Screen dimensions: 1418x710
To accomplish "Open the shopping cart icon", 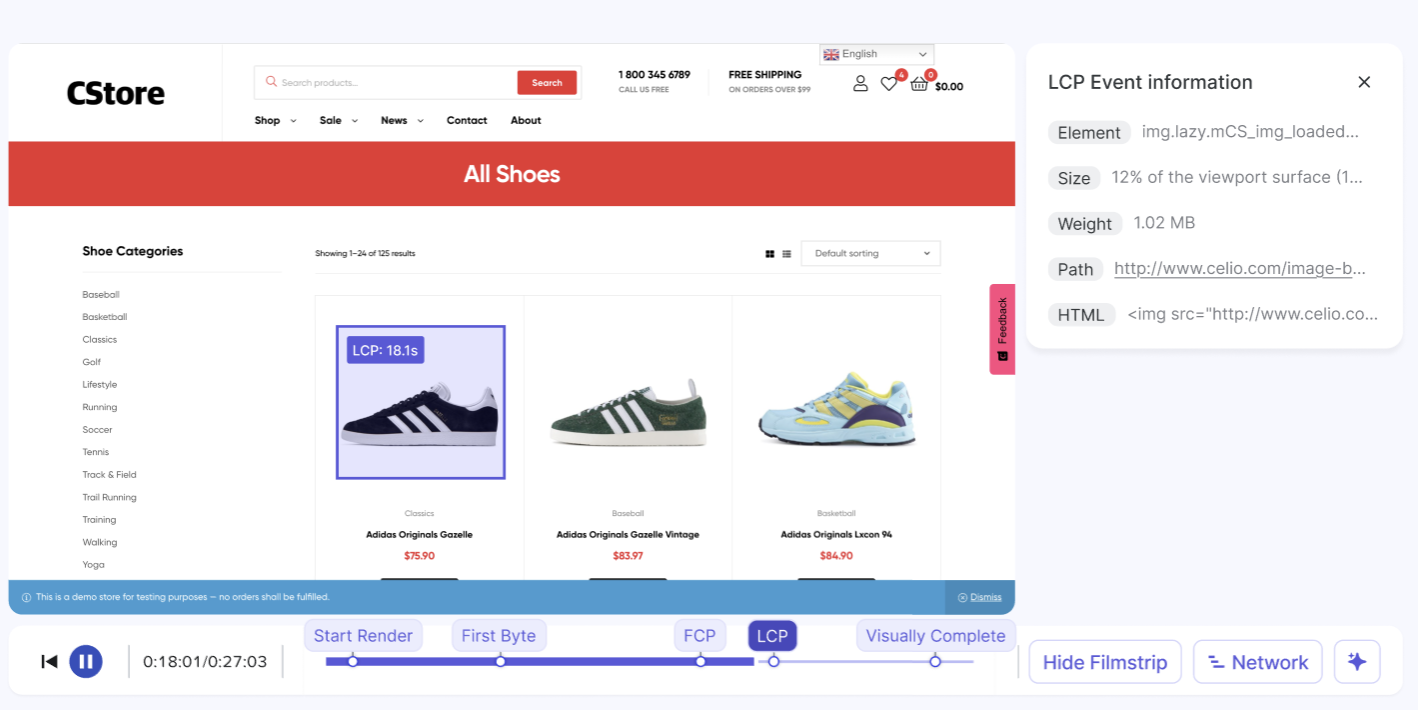I will coord(919,84).
